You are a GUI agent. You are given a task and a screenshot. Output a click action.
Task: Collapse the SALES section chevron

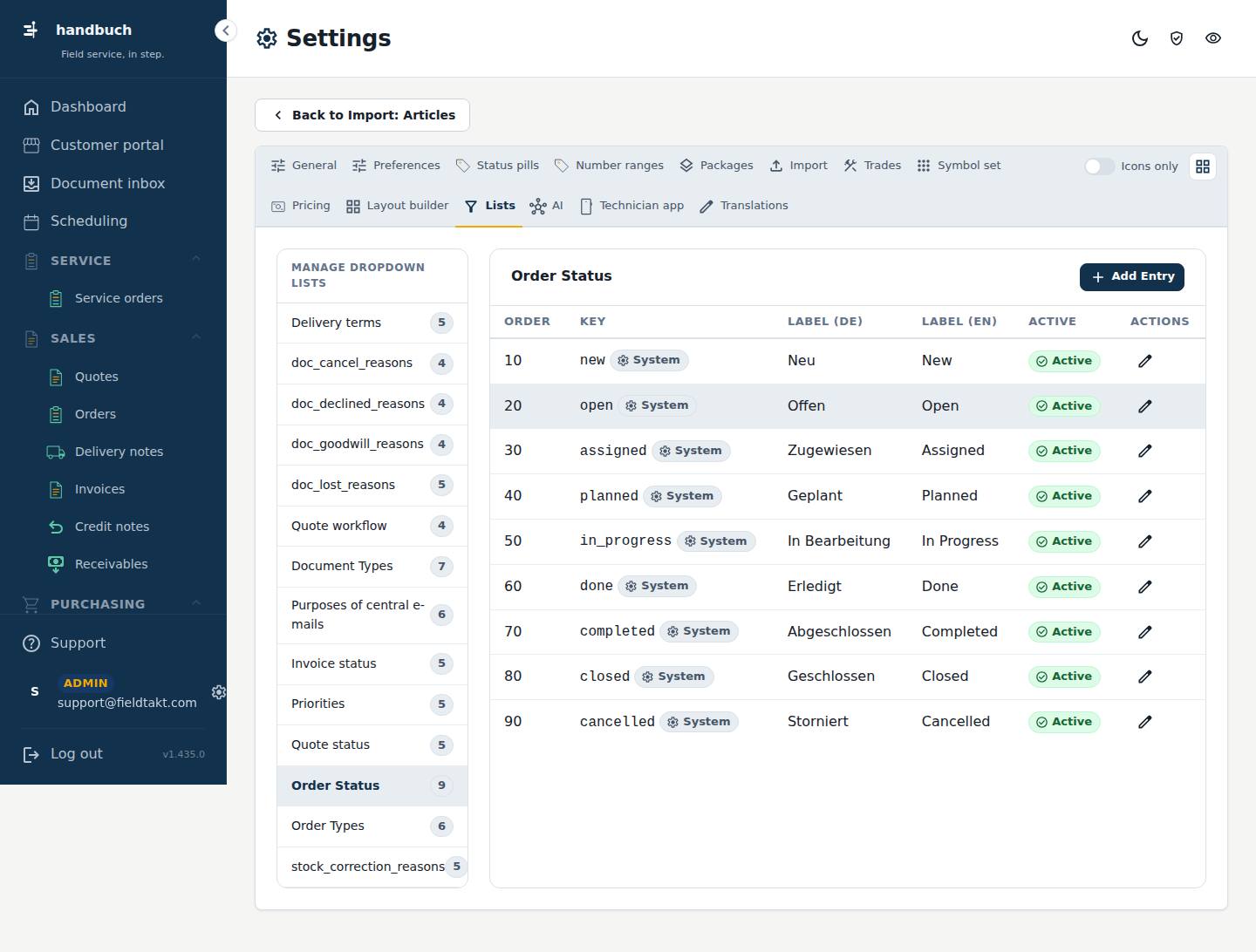[196, 337]
